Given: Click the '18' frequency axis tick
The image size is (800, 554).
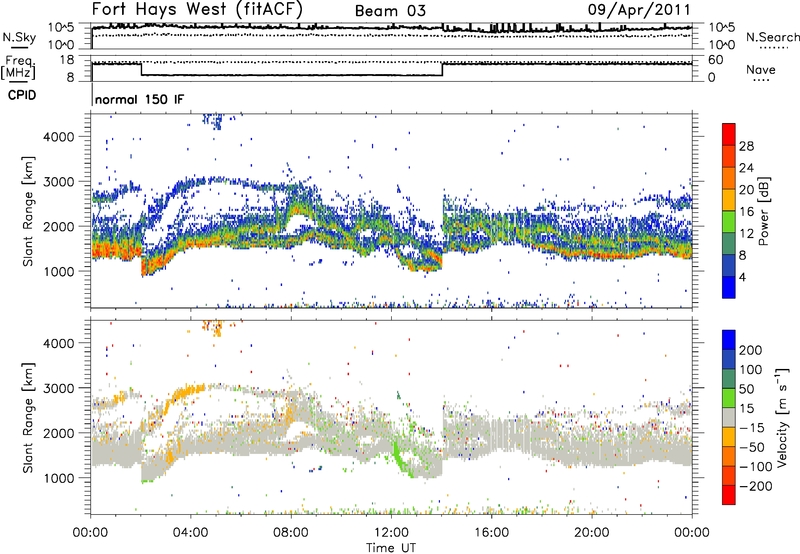Looking at the screenshot, I should pos(67,60).
